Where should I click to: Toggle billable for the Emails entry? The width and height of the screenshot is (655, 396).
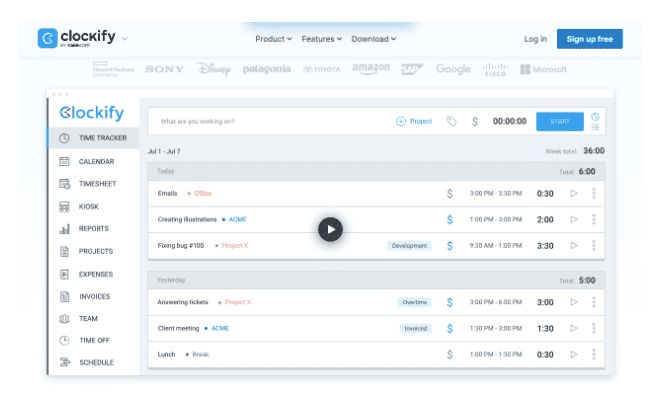[x=449, y=193]
